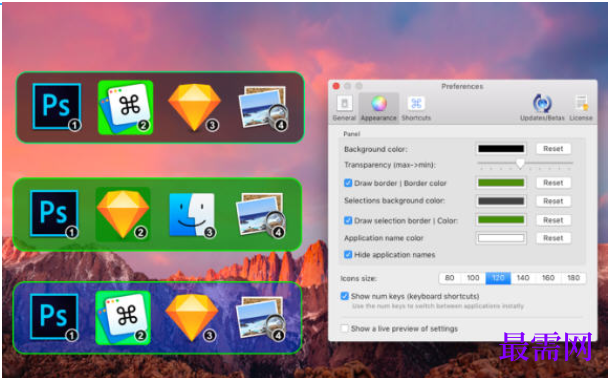Open the selection border color swatch
The image size is (611, 378).
tap(501, 220)
